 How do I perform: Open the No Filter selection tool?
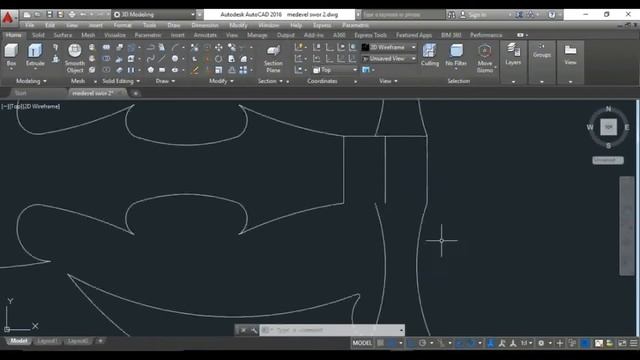point(456,55)
